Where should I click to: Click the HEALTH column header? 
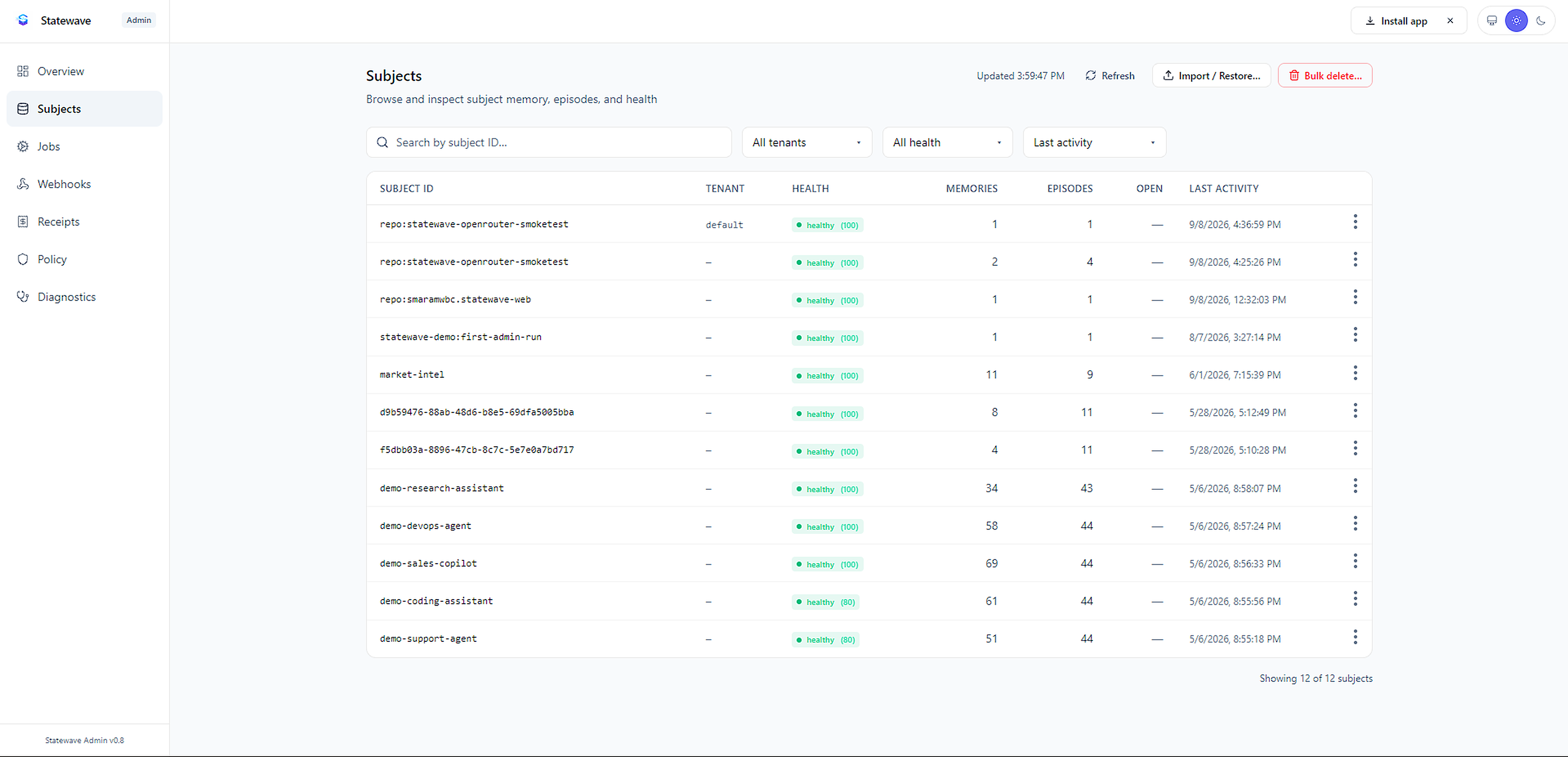tap(810, 189)
